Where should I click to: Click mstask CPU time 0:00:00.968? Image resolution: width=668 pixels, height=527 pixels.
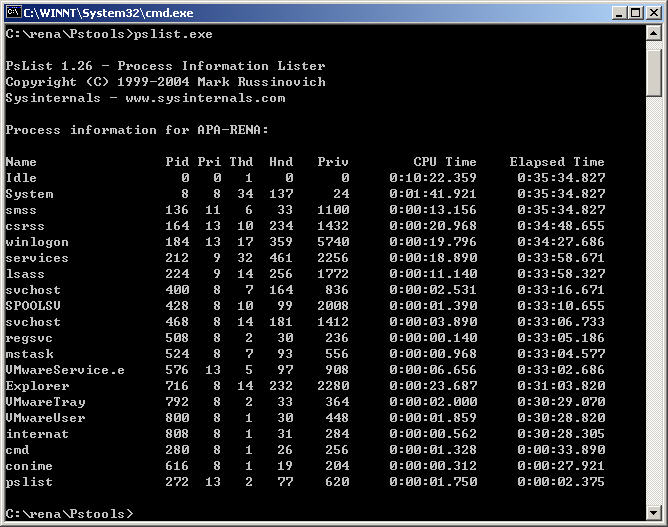coord(433,354)
